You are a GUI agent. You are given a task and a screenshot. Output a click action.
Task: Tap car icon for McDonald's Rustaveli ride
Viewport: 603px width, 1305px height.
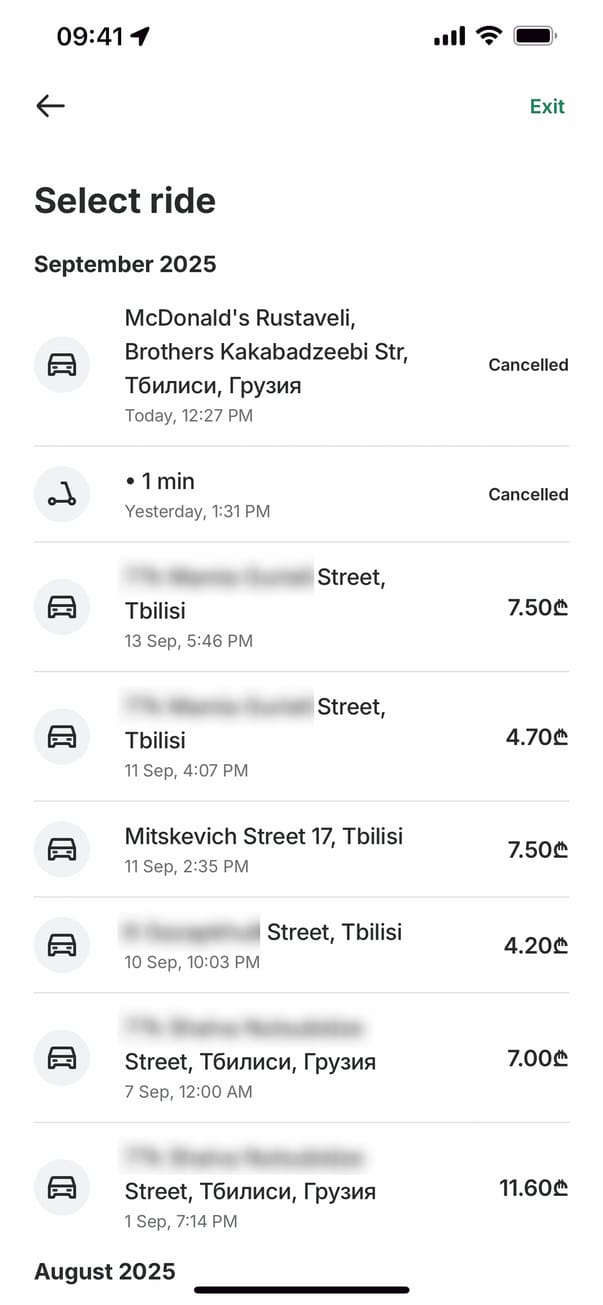[x=62, y=365]
